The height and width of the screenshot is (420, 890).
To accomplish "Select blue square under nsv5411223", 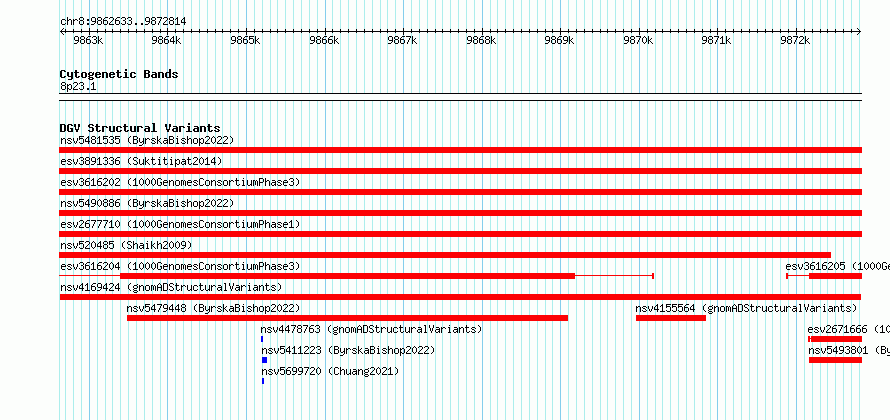I will 265,360.
